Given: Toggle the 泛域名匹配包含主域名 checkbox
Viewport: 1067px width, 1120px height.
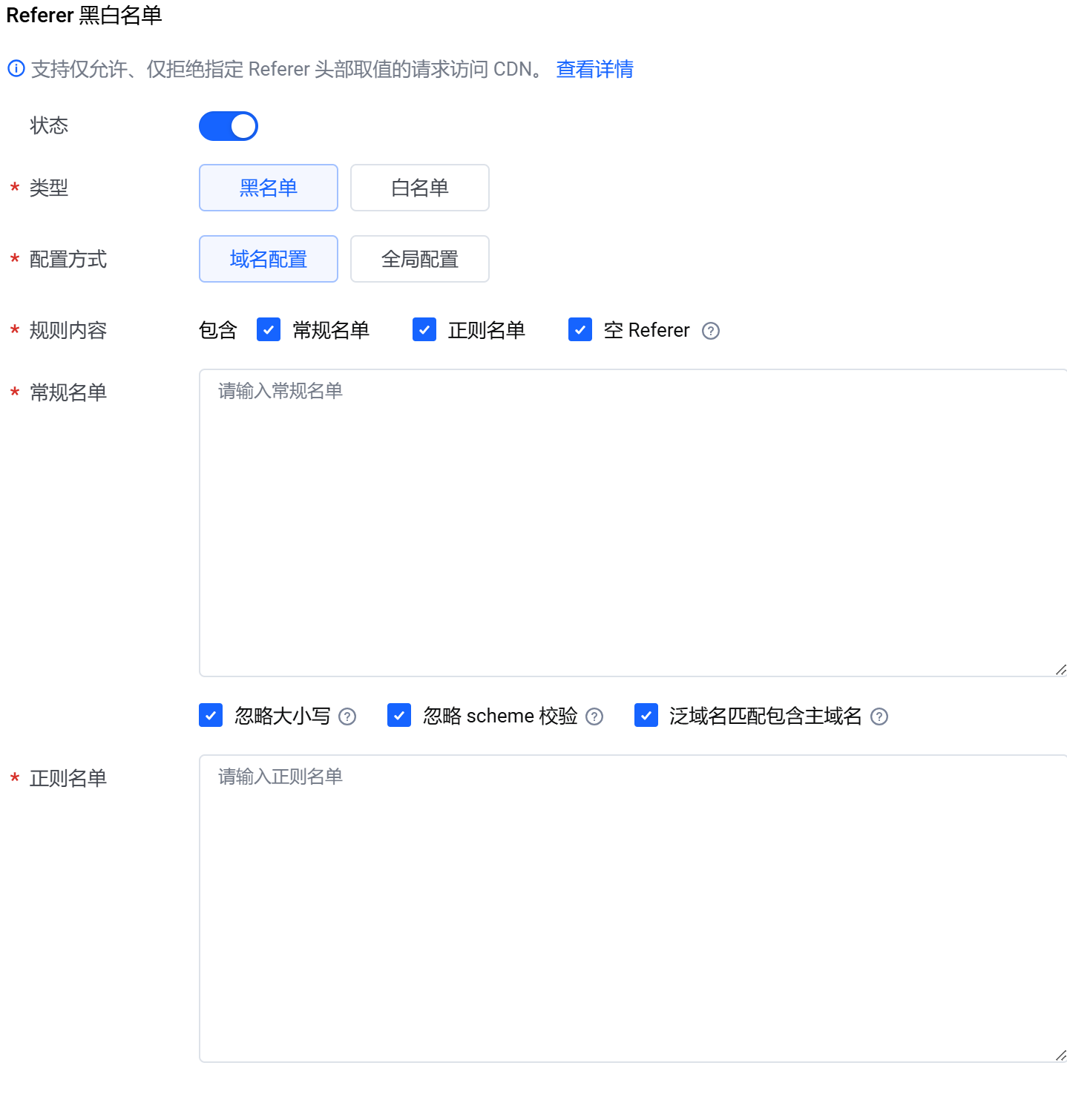Looking at the screenshot, I should click(646, 715).
